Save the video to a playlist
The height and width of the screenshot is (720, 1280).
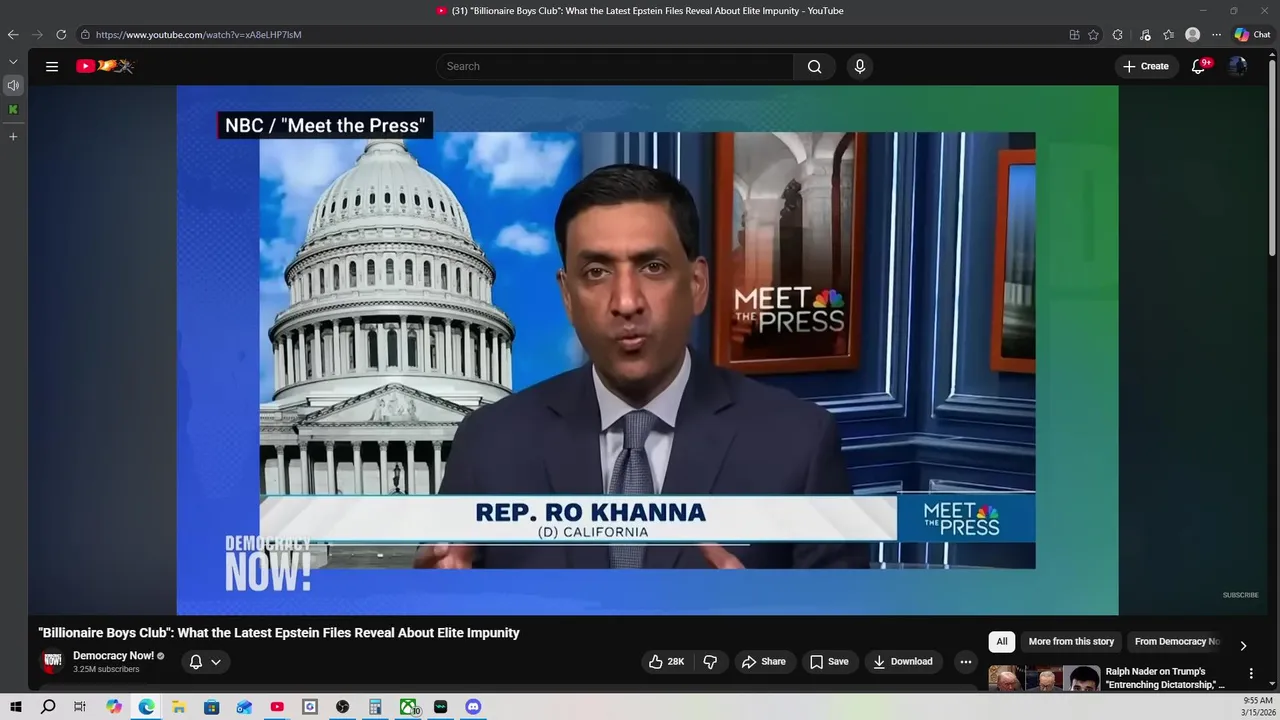(x=829, y=661)
